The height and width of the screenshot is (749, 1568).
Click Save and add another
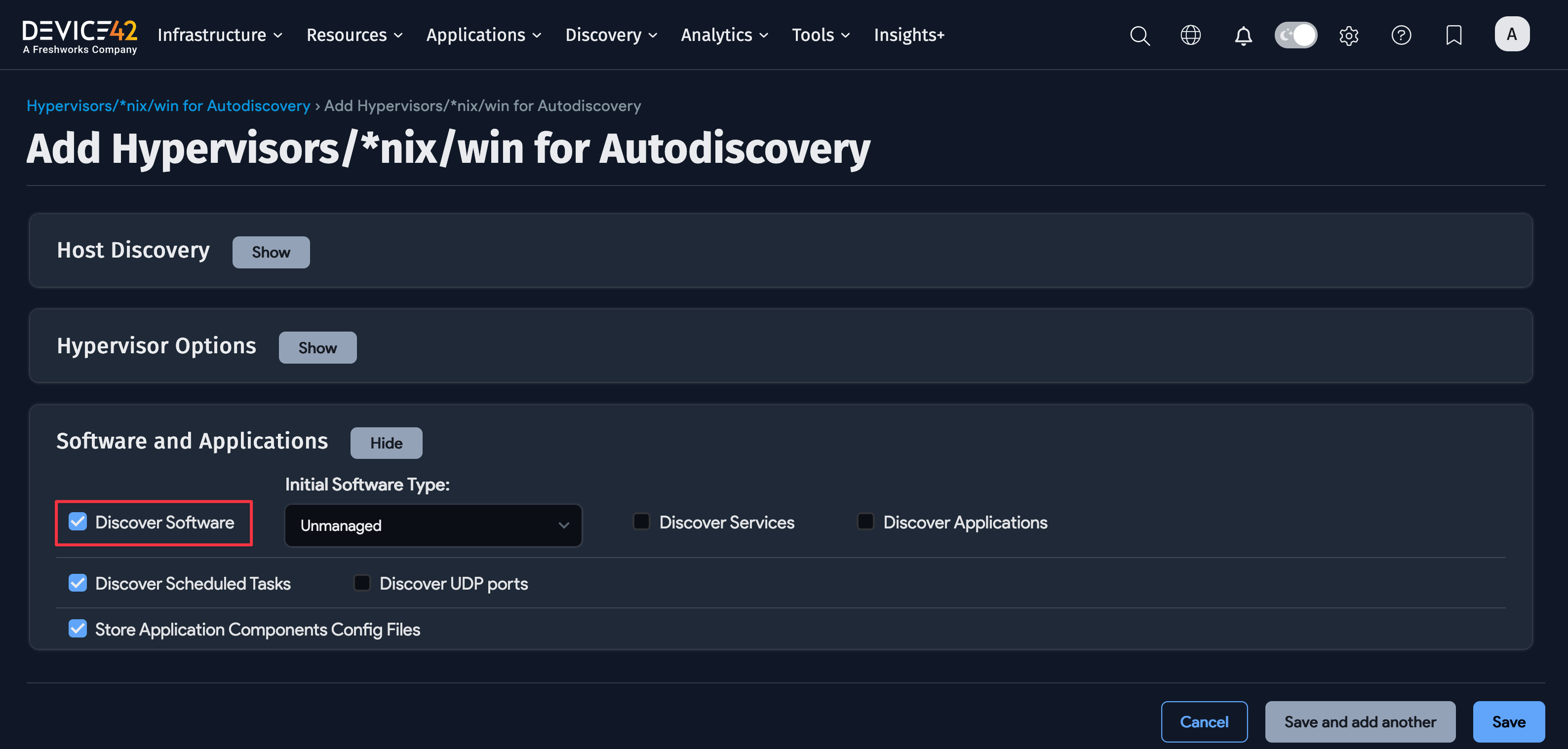point(1360,722)
